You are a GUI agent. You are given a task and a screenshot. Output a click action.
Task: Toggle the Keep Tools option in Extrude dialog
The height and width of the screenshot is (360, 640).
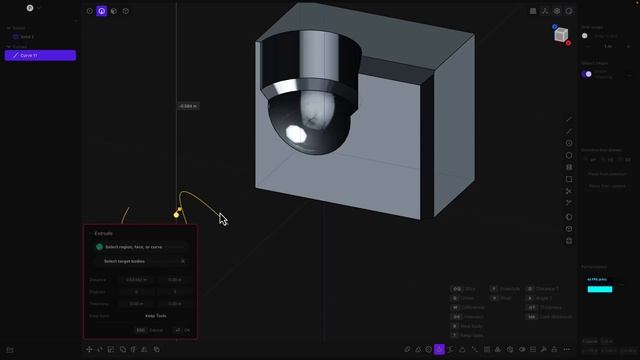click(x=156, y=316)
